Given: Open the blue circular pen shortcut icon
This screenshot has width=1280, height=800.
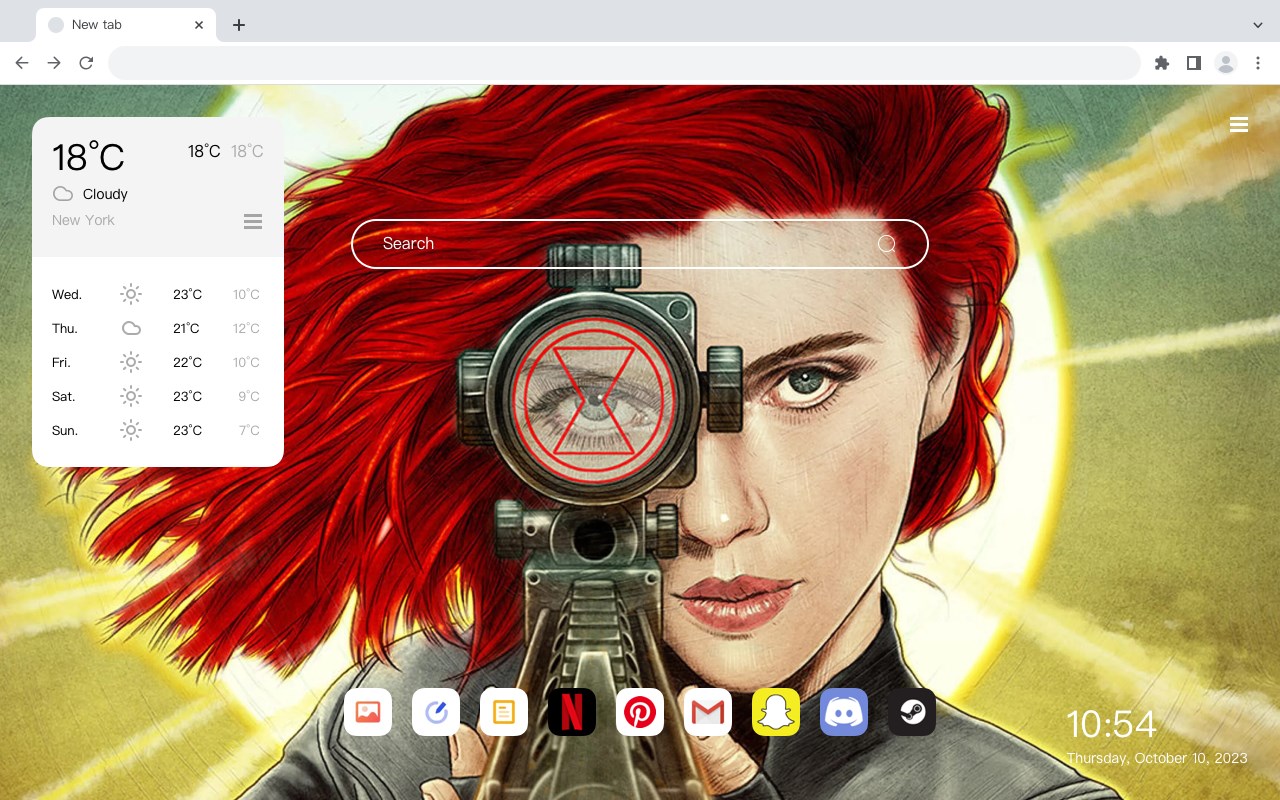Looking at the screenshot, I should point(436,712).
